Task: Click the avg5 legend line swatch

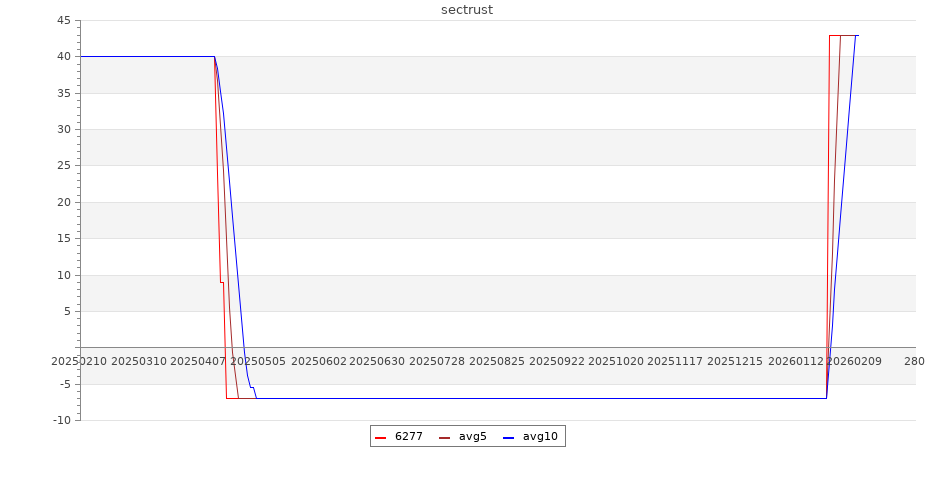Action: pos(445,437)
